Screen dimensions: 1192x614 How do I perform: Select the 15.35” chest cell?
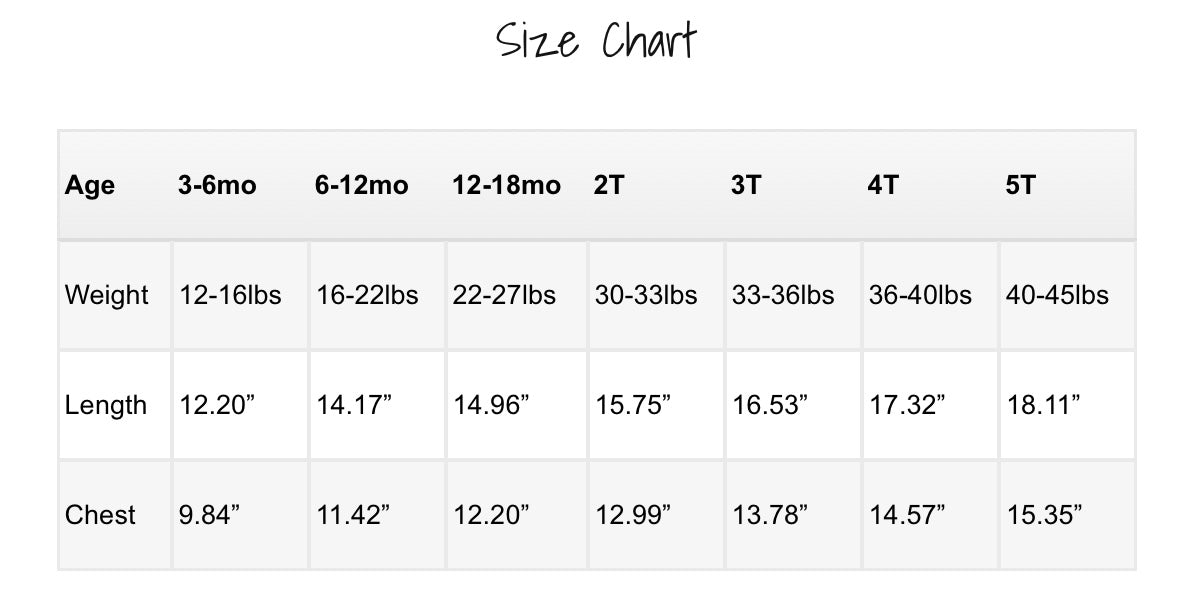[1044, 516]
